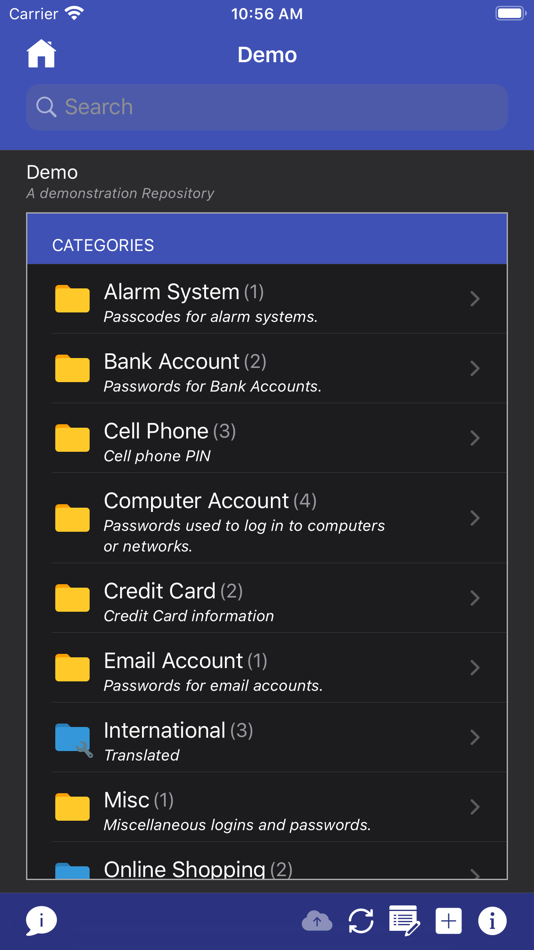Select the Computer Account category title

point(196,501)
